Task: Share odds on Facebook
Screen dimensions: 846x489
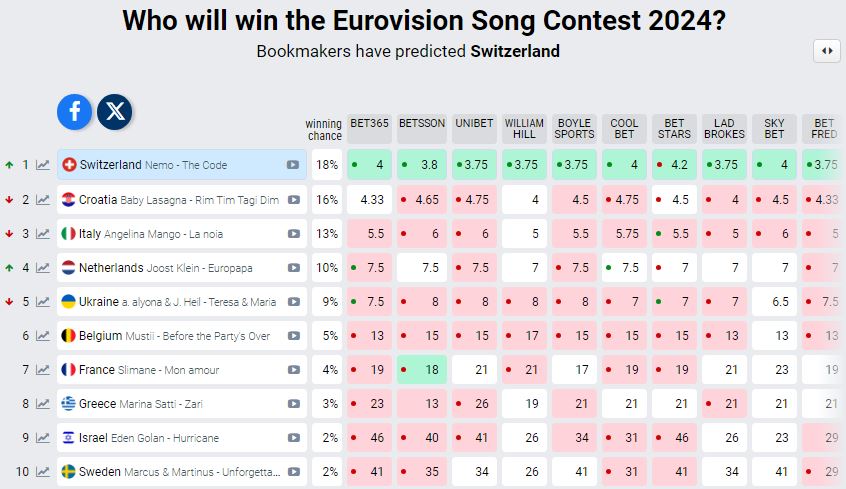Action: [75, 111]
